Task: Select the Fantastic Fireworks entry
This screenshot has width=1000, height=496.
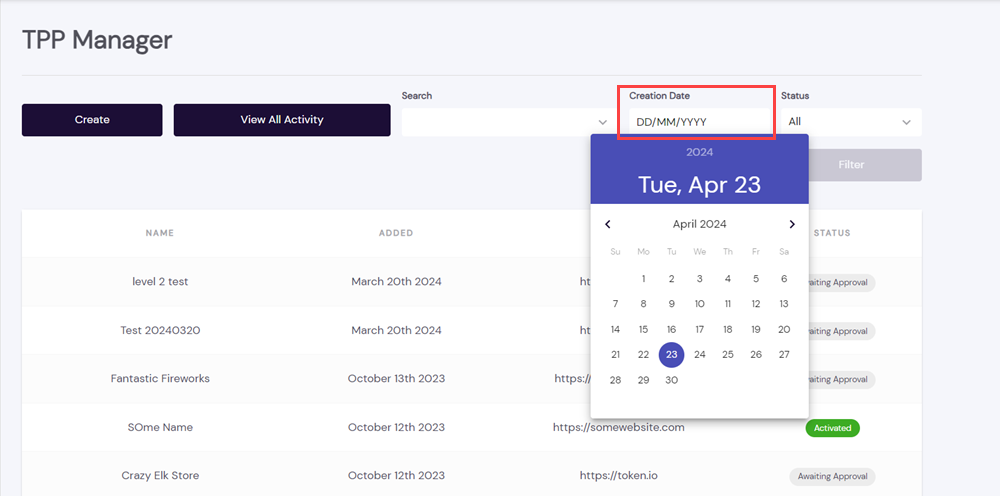Action: 160,379
